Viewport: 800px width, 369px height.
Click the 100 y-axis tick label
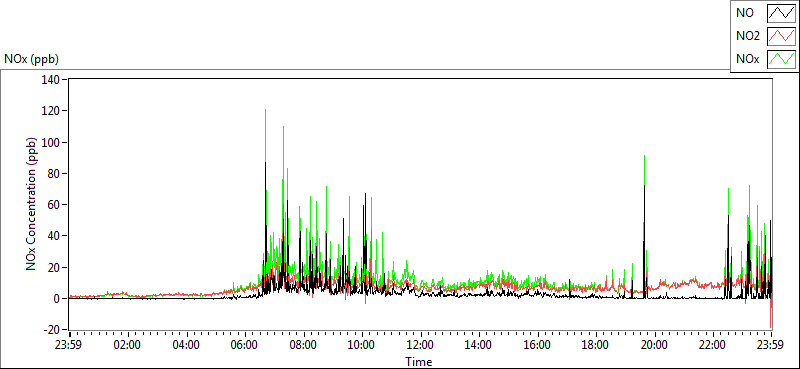[x=53, y=142]
